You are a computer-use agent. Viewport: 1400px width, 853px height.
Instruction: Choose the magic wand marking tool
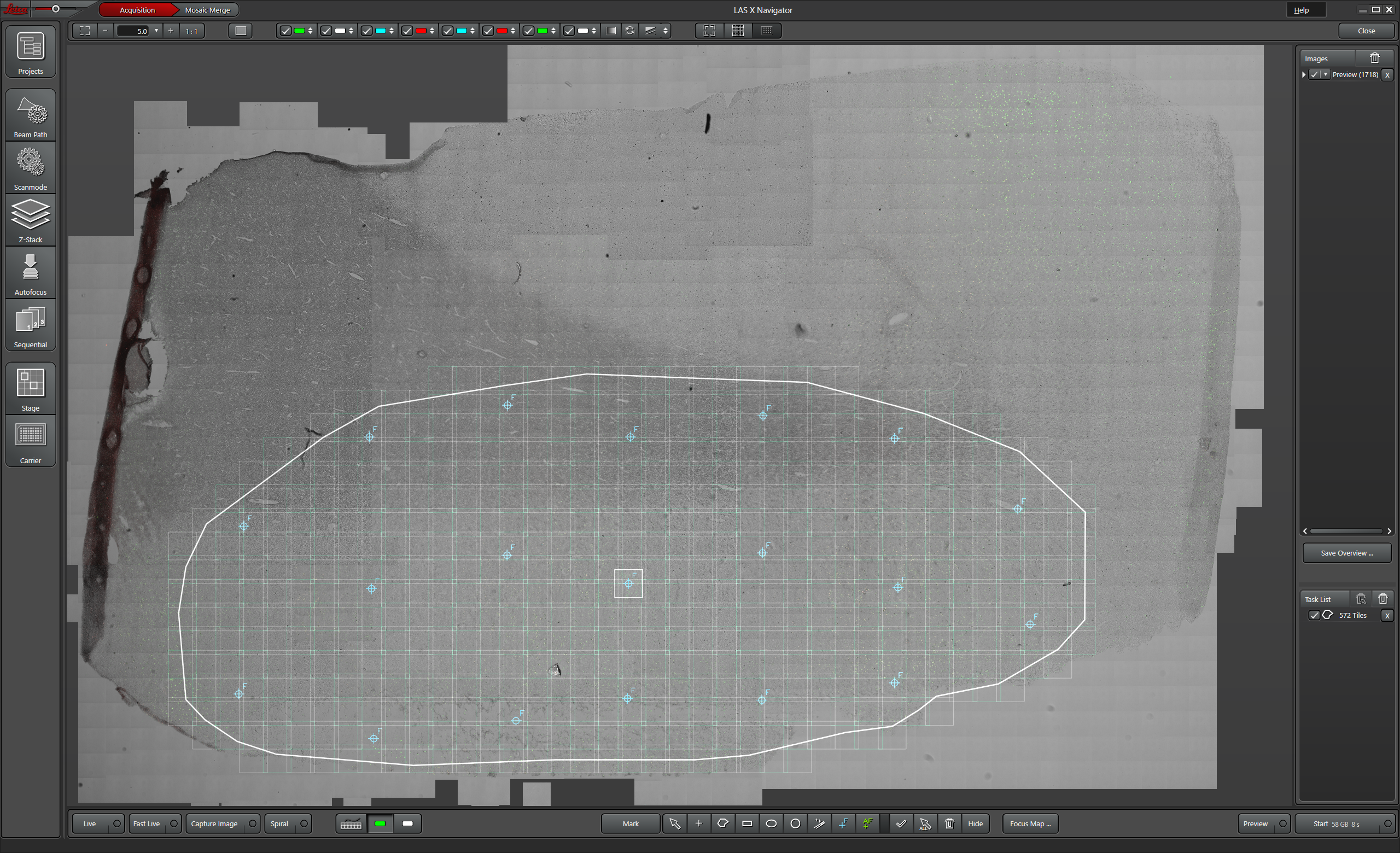pos(819,823)
